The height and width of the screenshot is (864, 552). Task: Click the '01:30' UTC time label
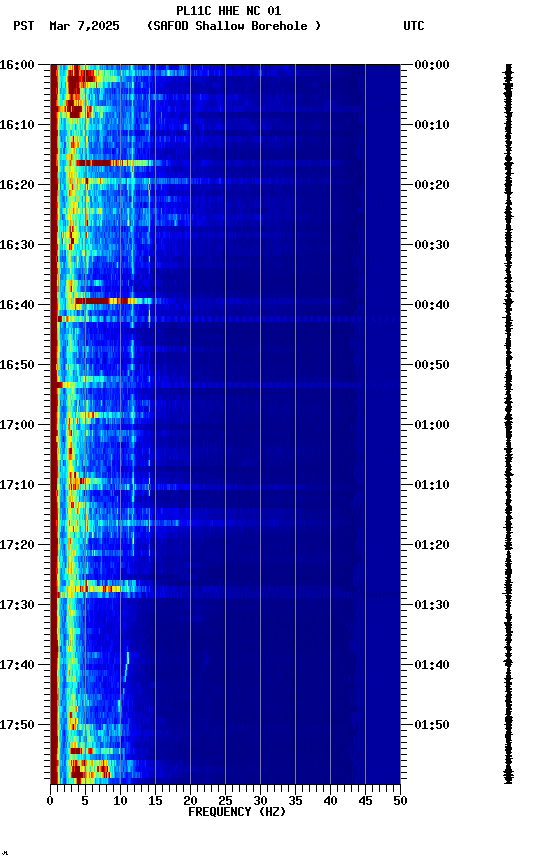(432, 605)
